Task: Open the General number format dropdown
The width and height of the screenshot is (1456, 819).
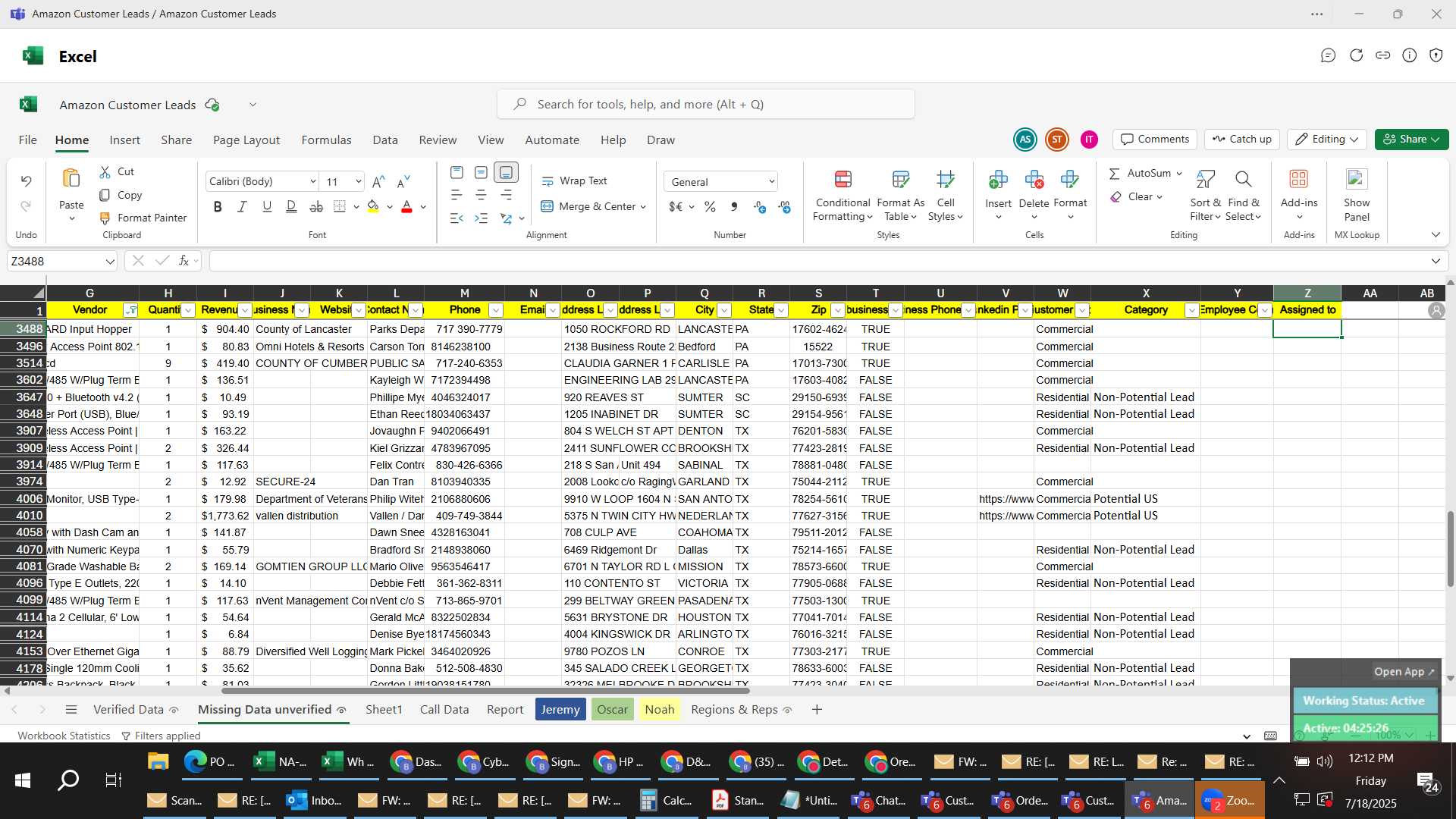Action: [x=771, y=182]
